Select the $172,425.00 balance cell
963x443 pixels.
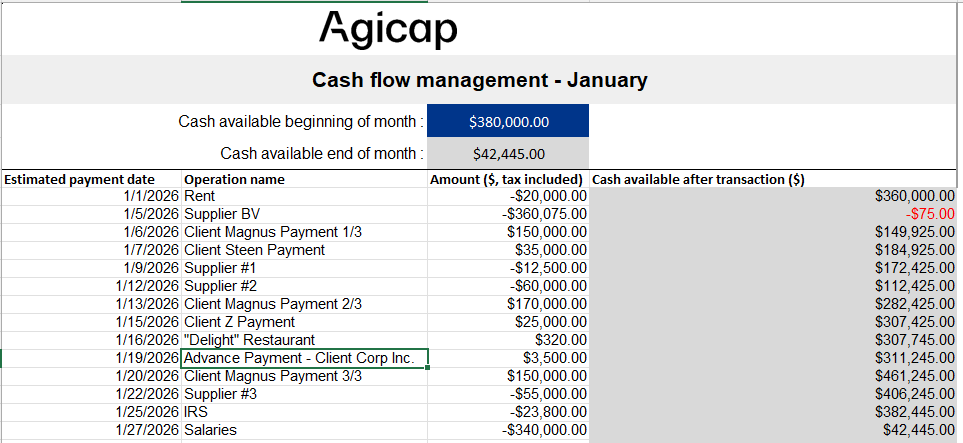[773, 268]
